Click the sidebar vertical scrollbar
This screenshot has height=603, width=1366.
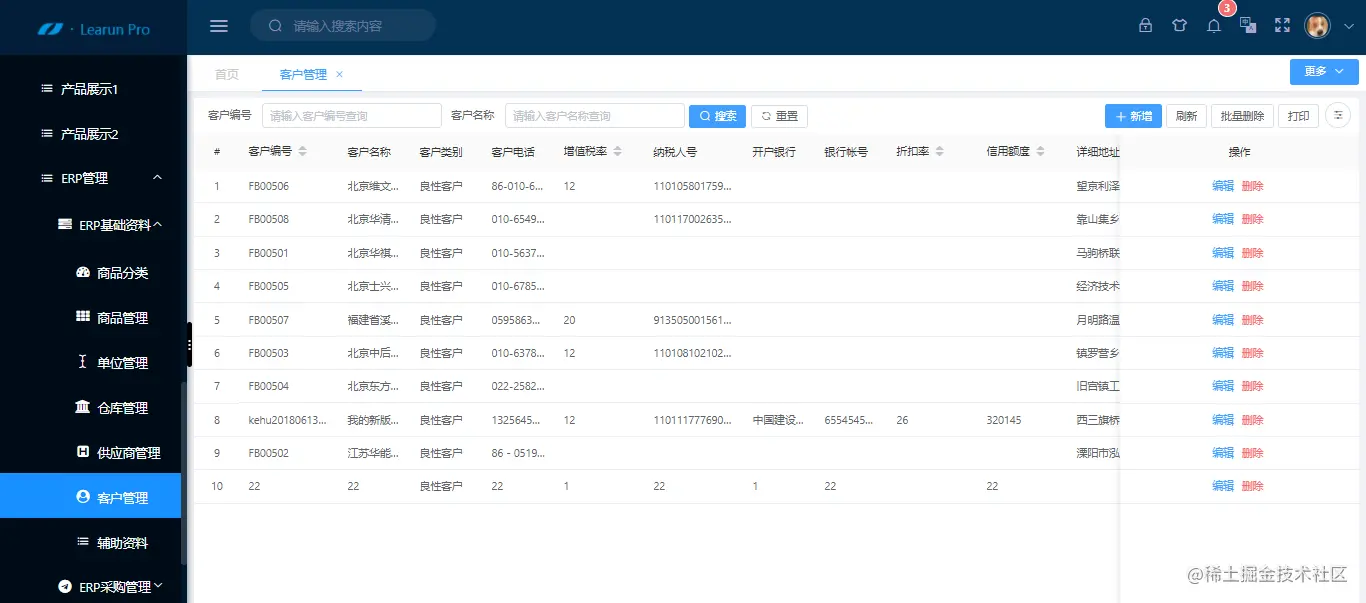pos(183,472)
